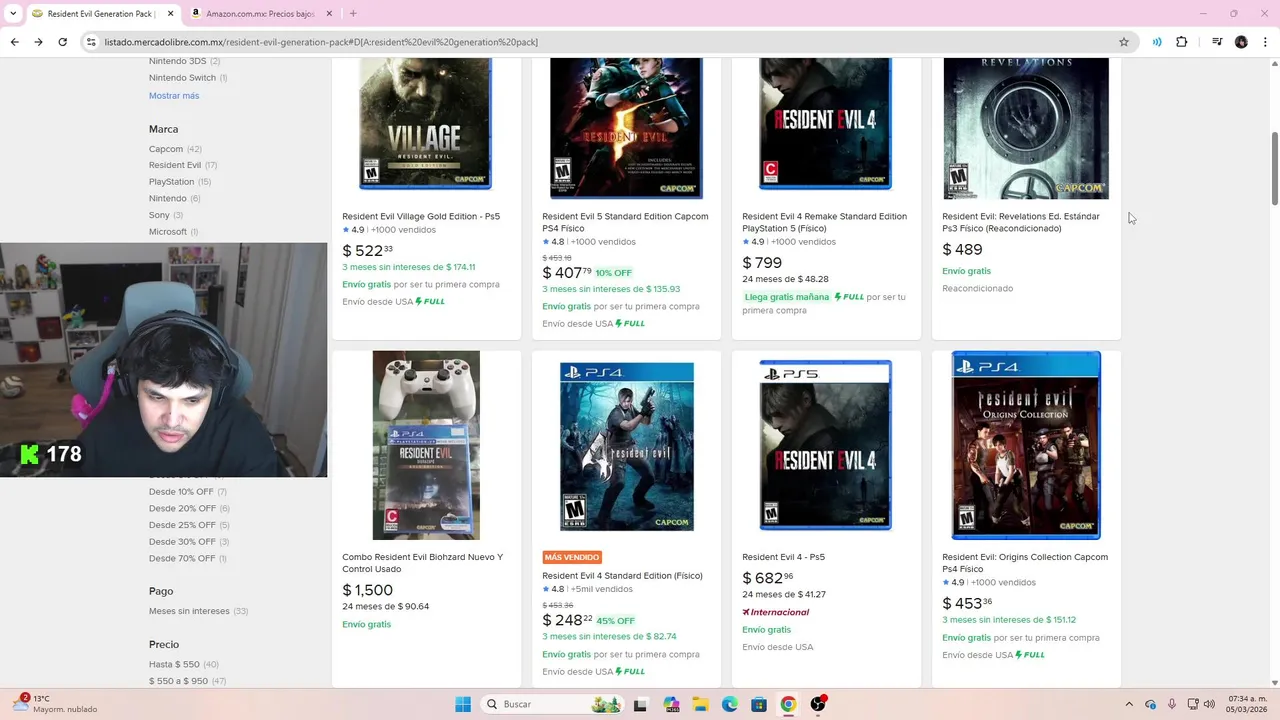Open the network tray icon
This screenshot has width=1280, height=720.
1193,704
